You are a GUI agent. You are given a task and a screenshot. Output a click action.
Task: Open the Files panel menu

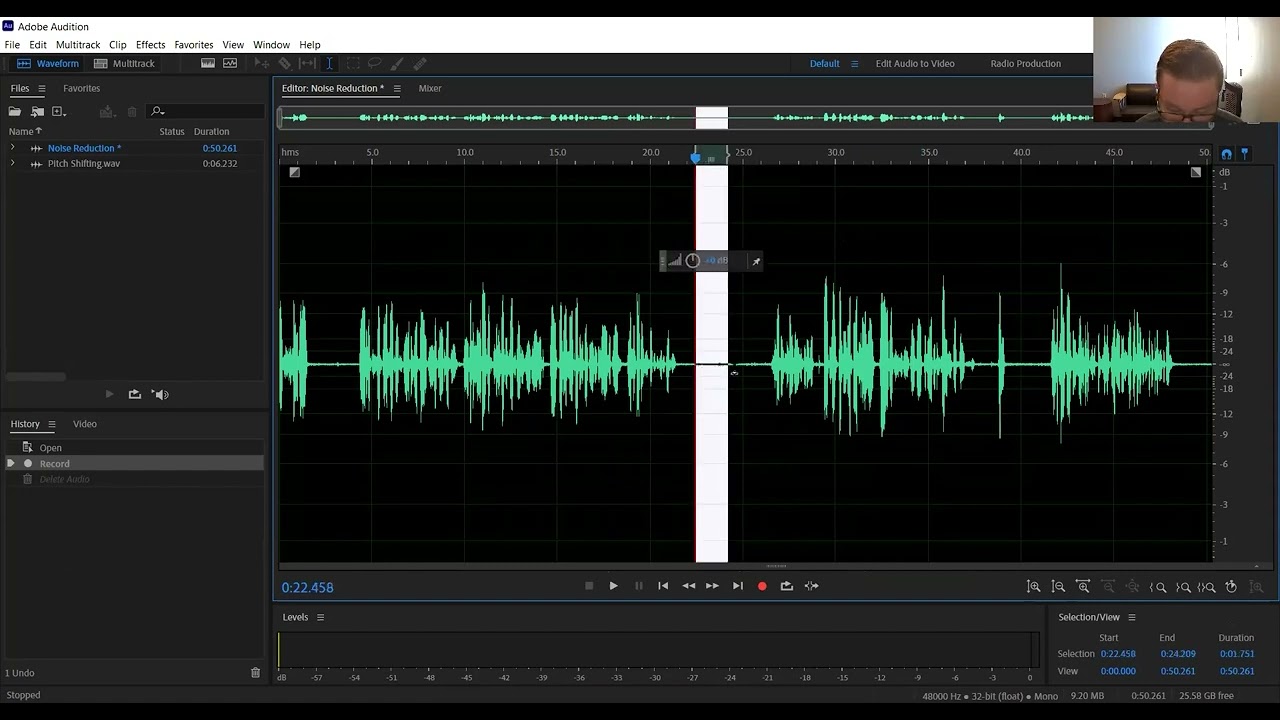(41, 88)
